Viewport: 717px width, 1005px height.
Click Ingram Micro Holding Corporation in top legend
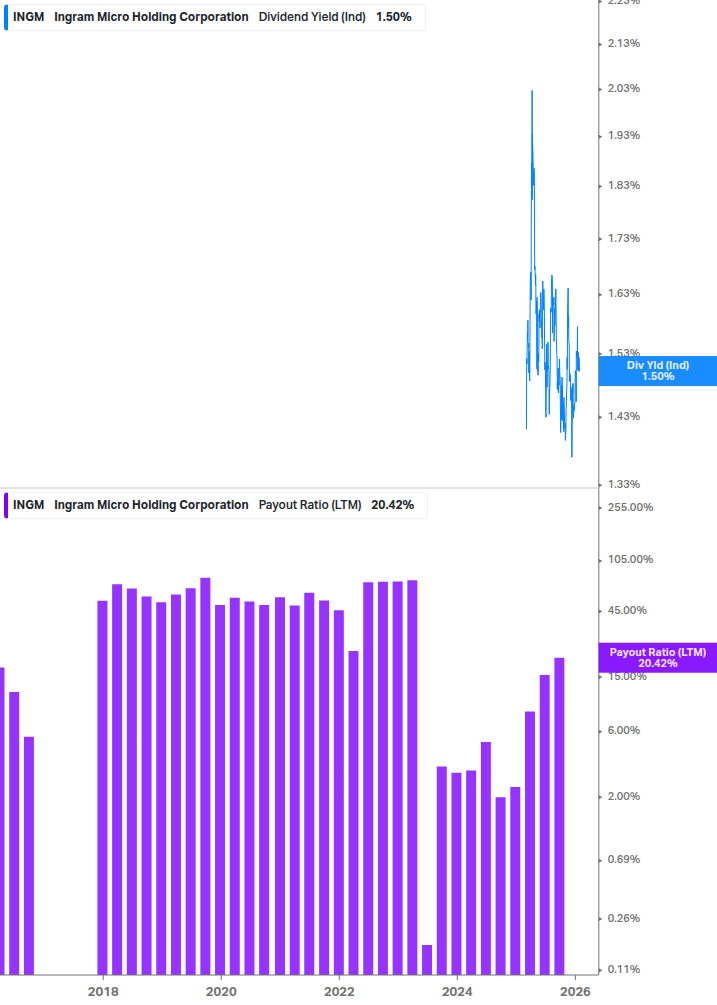151,17
